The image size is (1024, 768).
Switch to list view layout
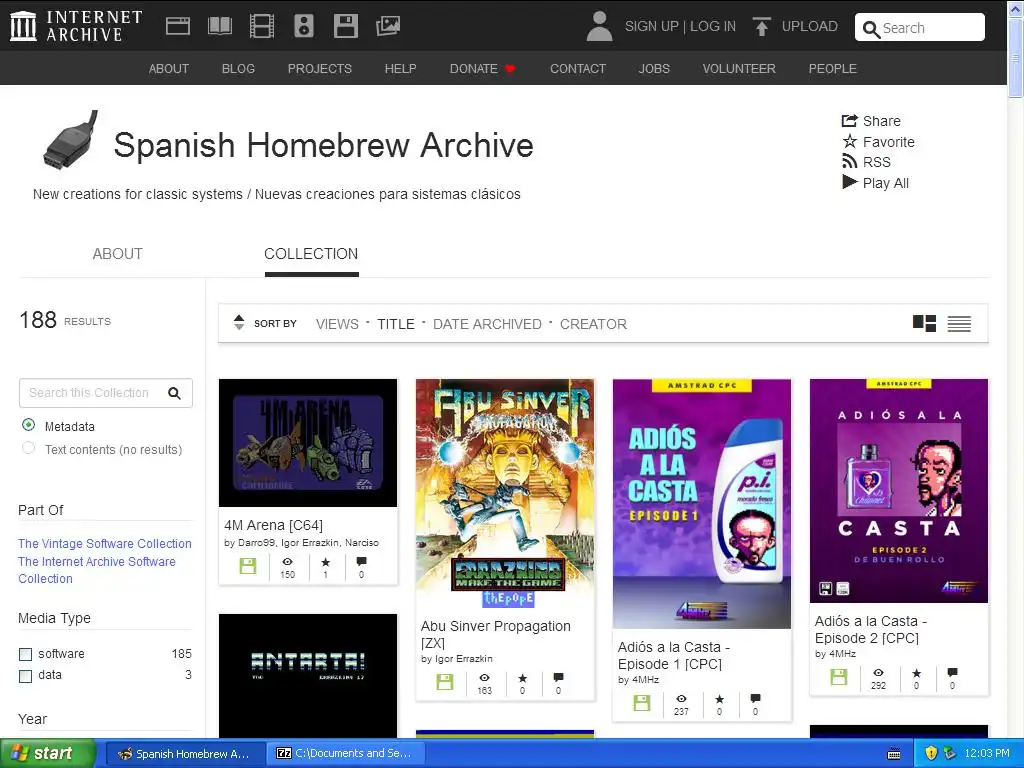coord(959,323)
